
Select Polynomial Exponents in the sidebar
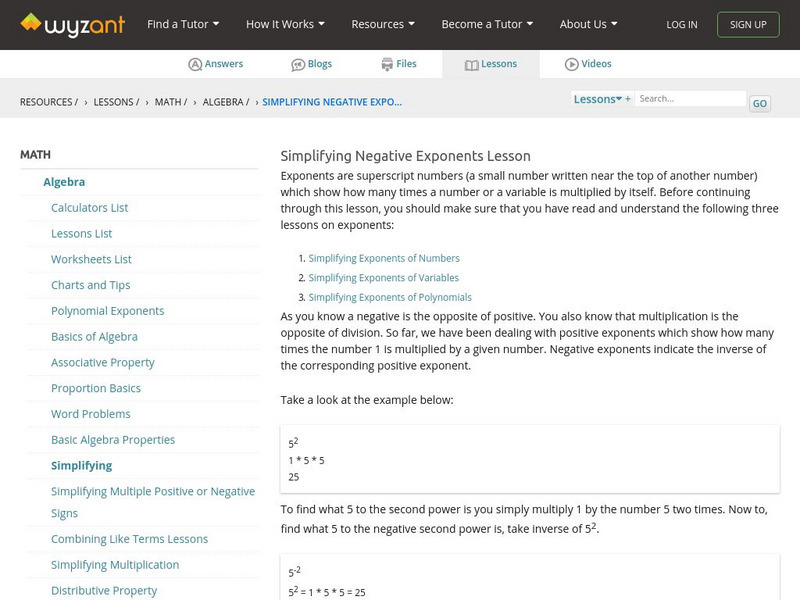[108, 311]
